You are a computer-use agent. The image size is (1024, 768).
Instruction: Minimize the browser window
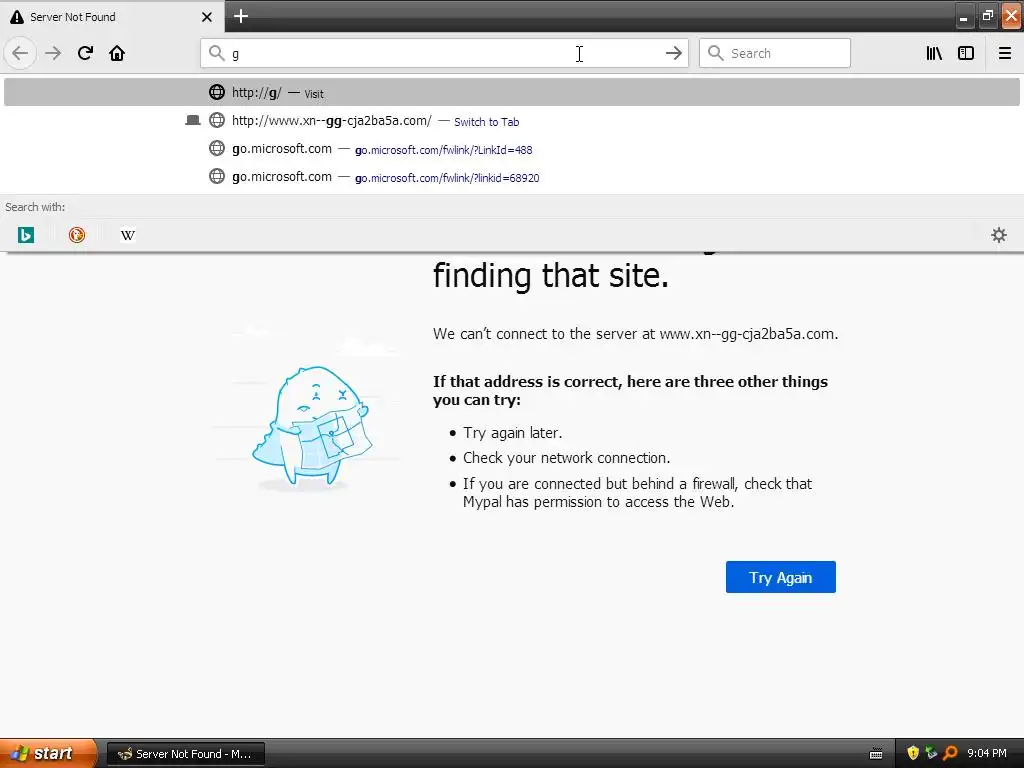click(x=963, y=17)
